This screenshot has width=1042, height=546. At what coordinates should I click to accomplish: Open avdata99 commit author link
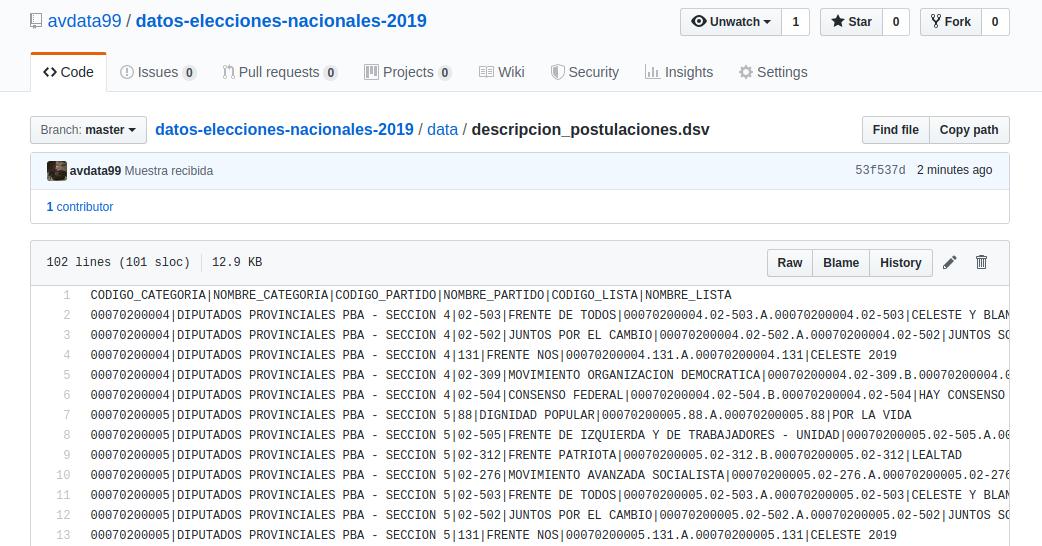tap(95, 171)
